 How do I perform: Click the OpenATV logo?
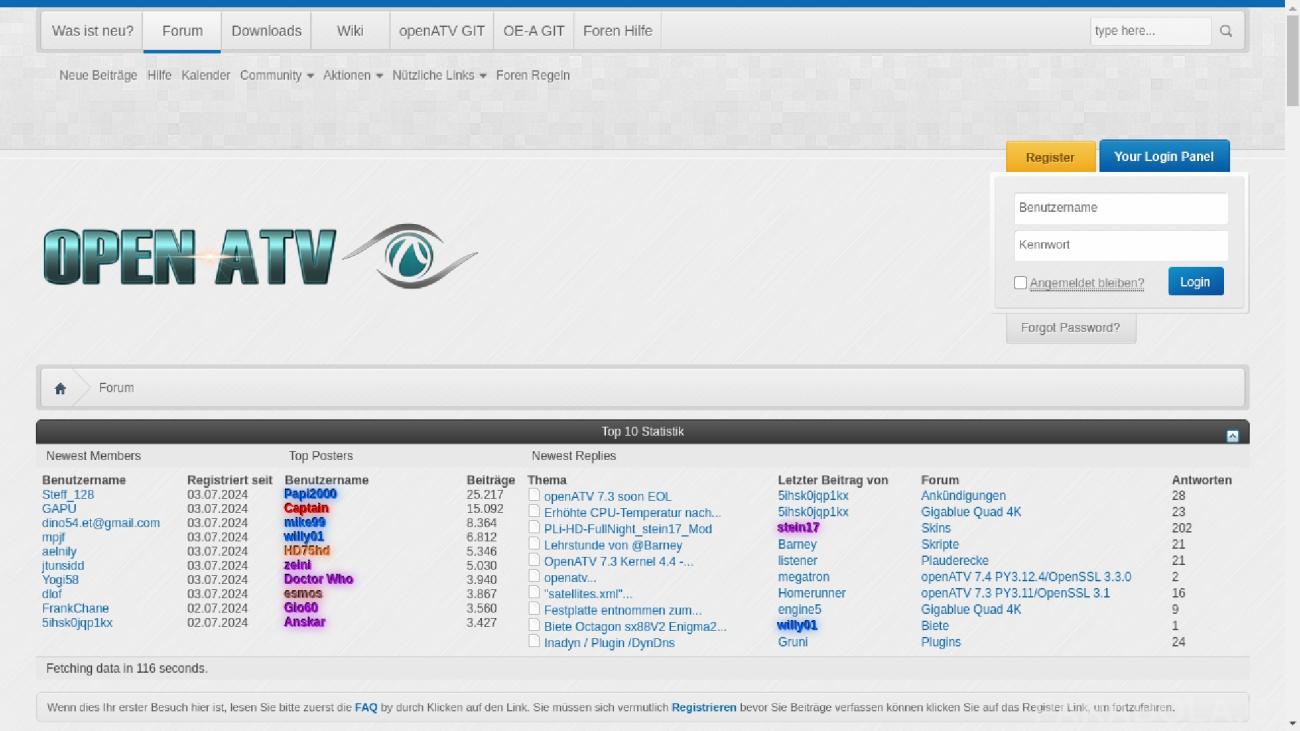(x=260, y=256)
